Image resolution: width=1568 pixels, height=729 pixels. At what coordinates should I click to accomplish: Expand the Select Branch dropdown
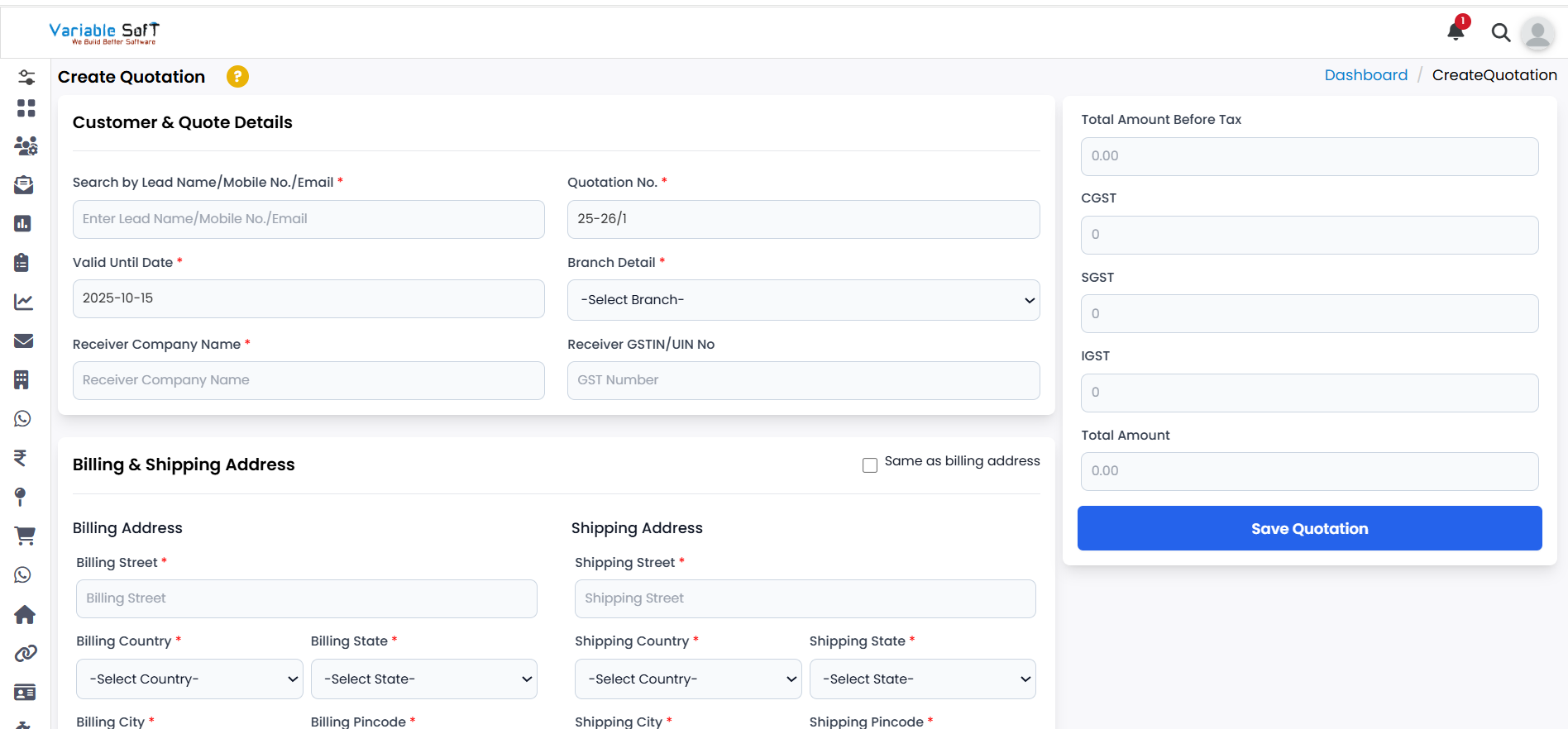tap(803, 300)
